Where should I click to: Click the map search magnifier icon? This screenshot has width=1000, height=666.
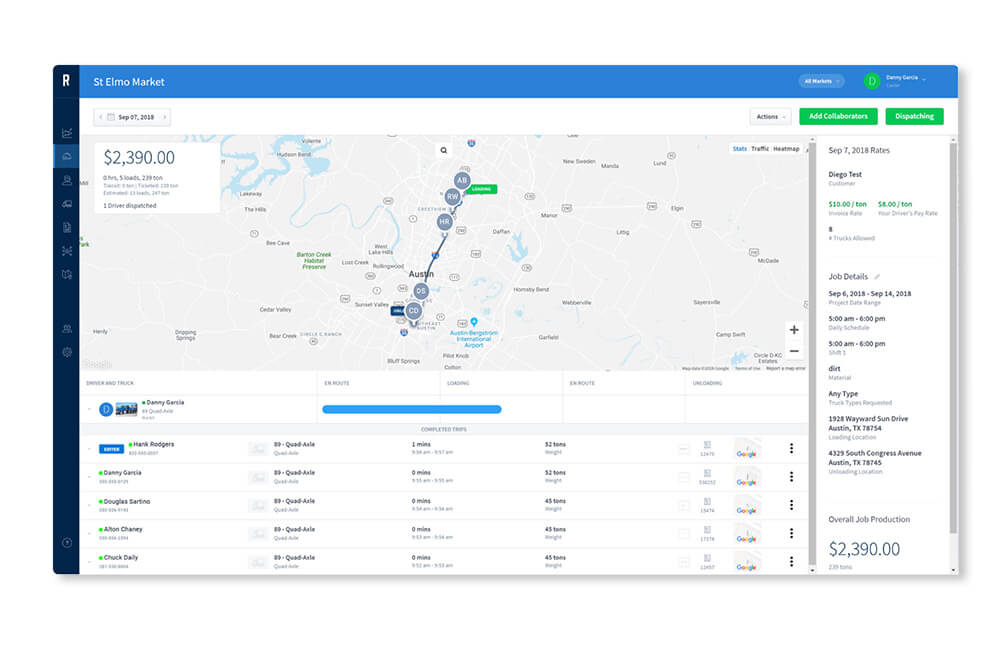(444, 150)
